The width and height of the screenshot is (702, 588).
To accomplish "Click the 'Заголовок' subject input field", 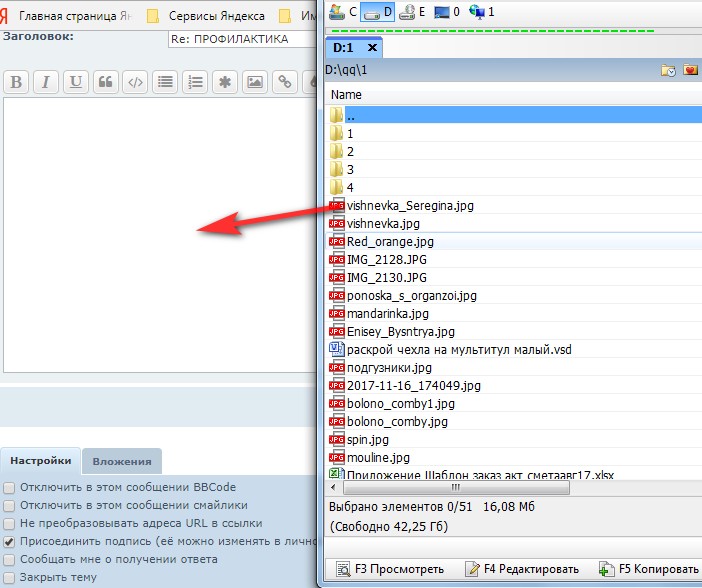I will [240, 39].
